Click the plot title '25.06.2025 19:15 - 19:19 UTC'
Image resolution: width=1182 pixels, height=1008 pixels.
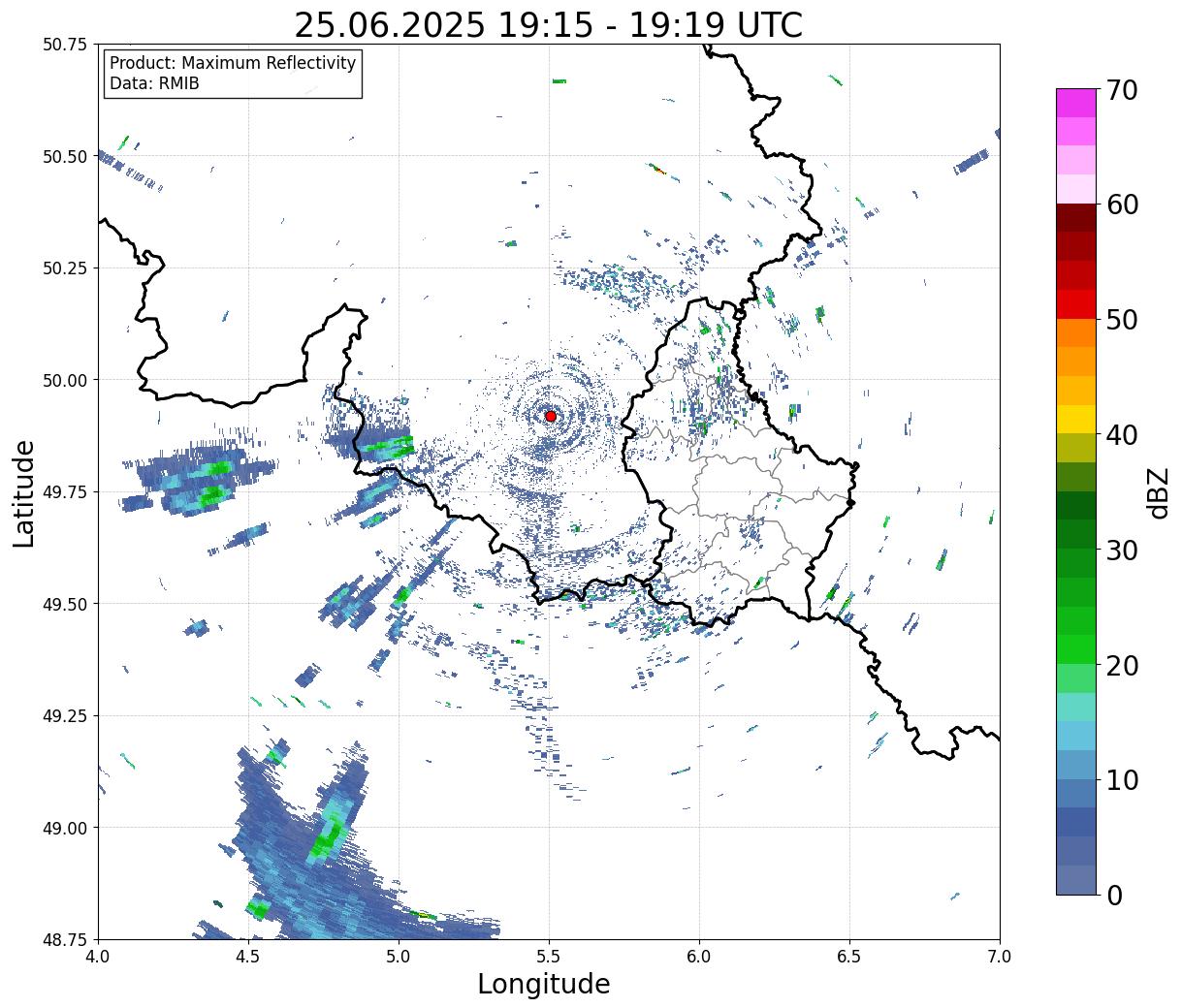548,25
